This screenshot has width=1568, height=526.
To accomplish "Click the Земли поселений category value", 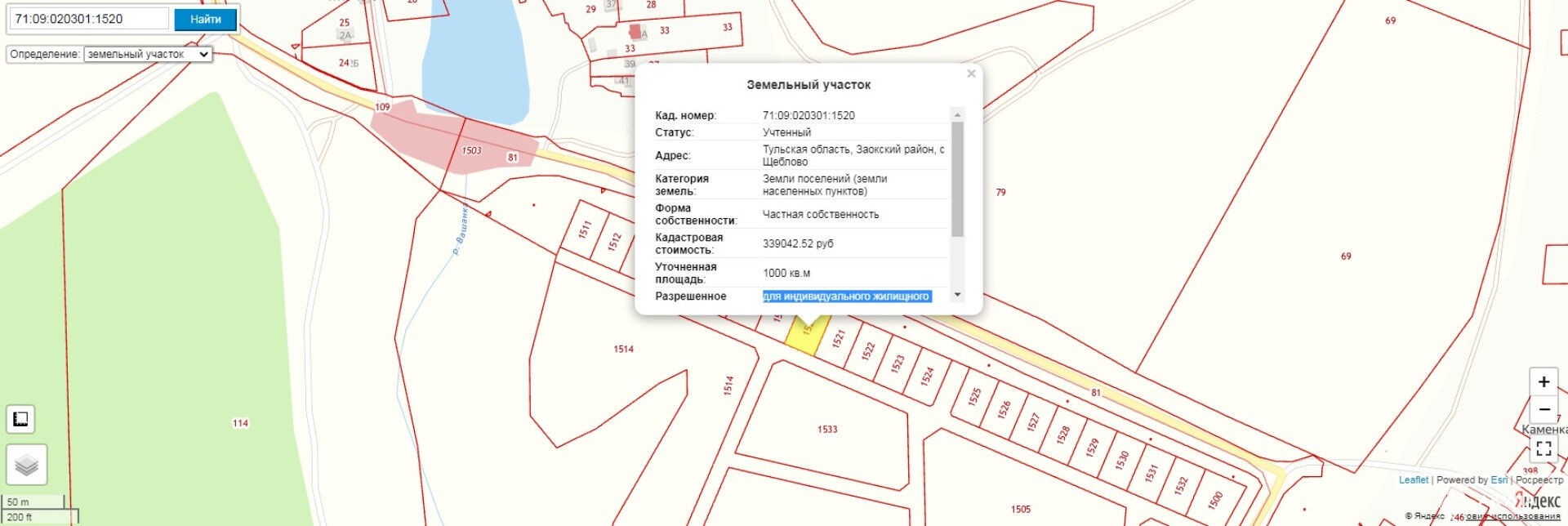I will (825, 185).
